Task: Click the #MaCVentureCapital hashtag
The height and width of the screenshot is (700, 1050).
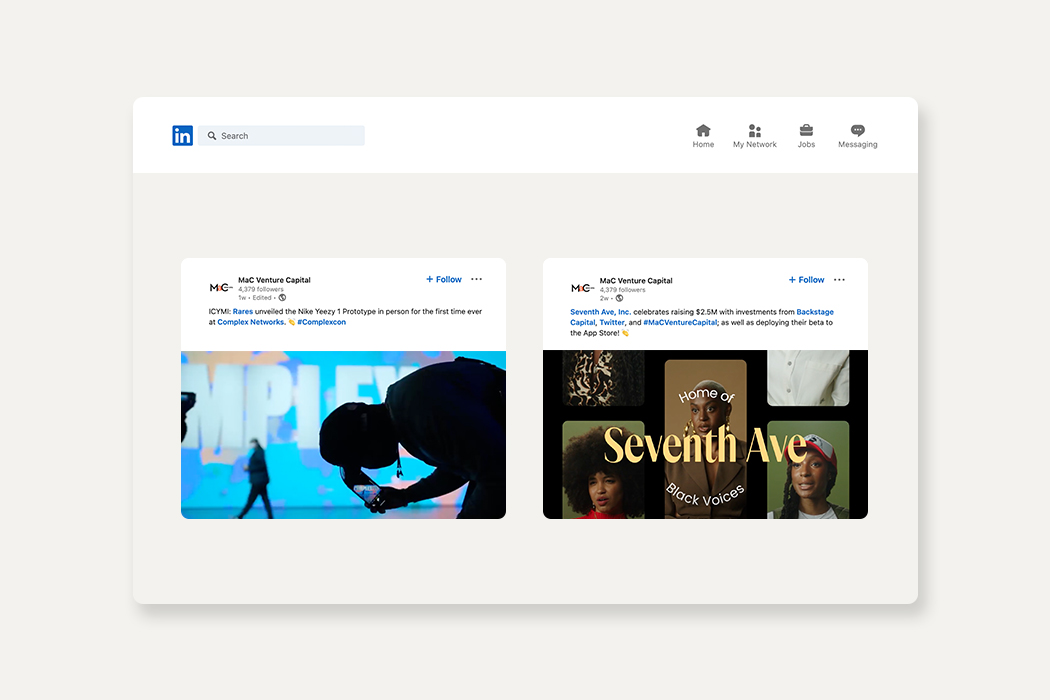Action: 680,323
